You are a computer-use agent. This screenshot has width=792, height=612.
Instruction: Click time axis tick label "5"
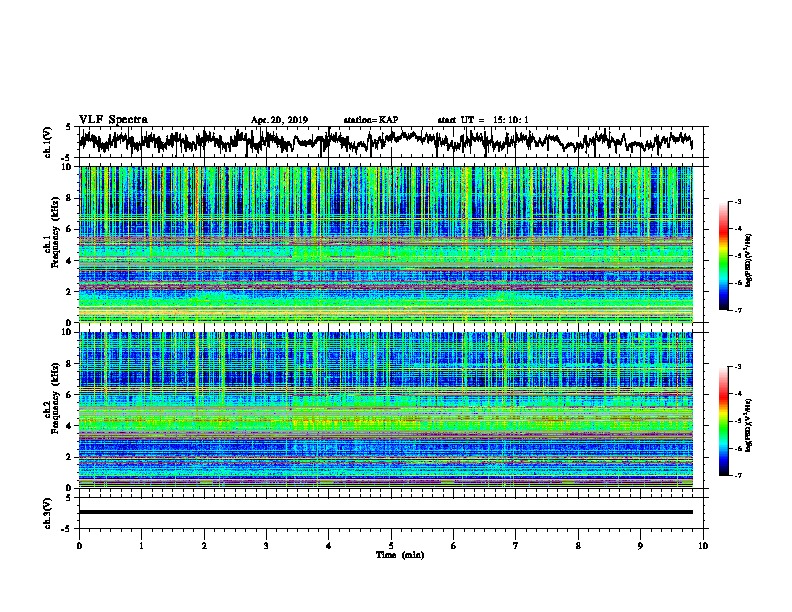391,546
